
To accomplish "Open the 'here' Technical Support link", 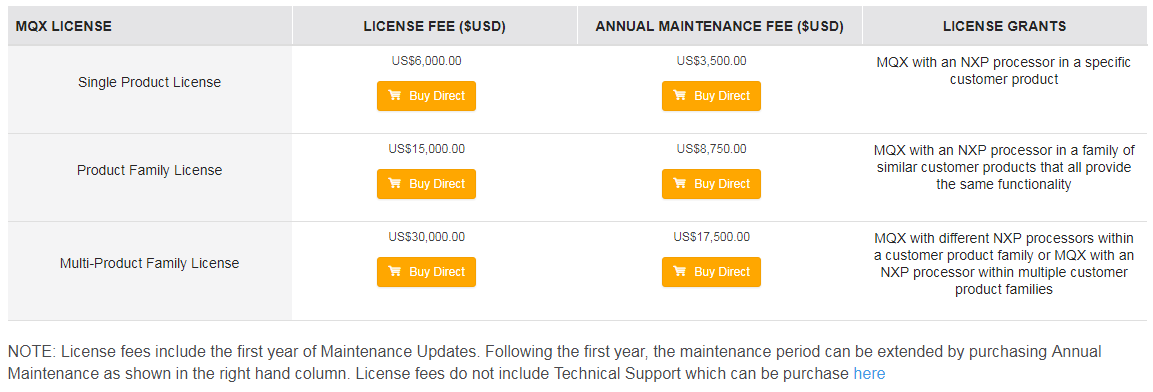I will click(x=869, y=374).
